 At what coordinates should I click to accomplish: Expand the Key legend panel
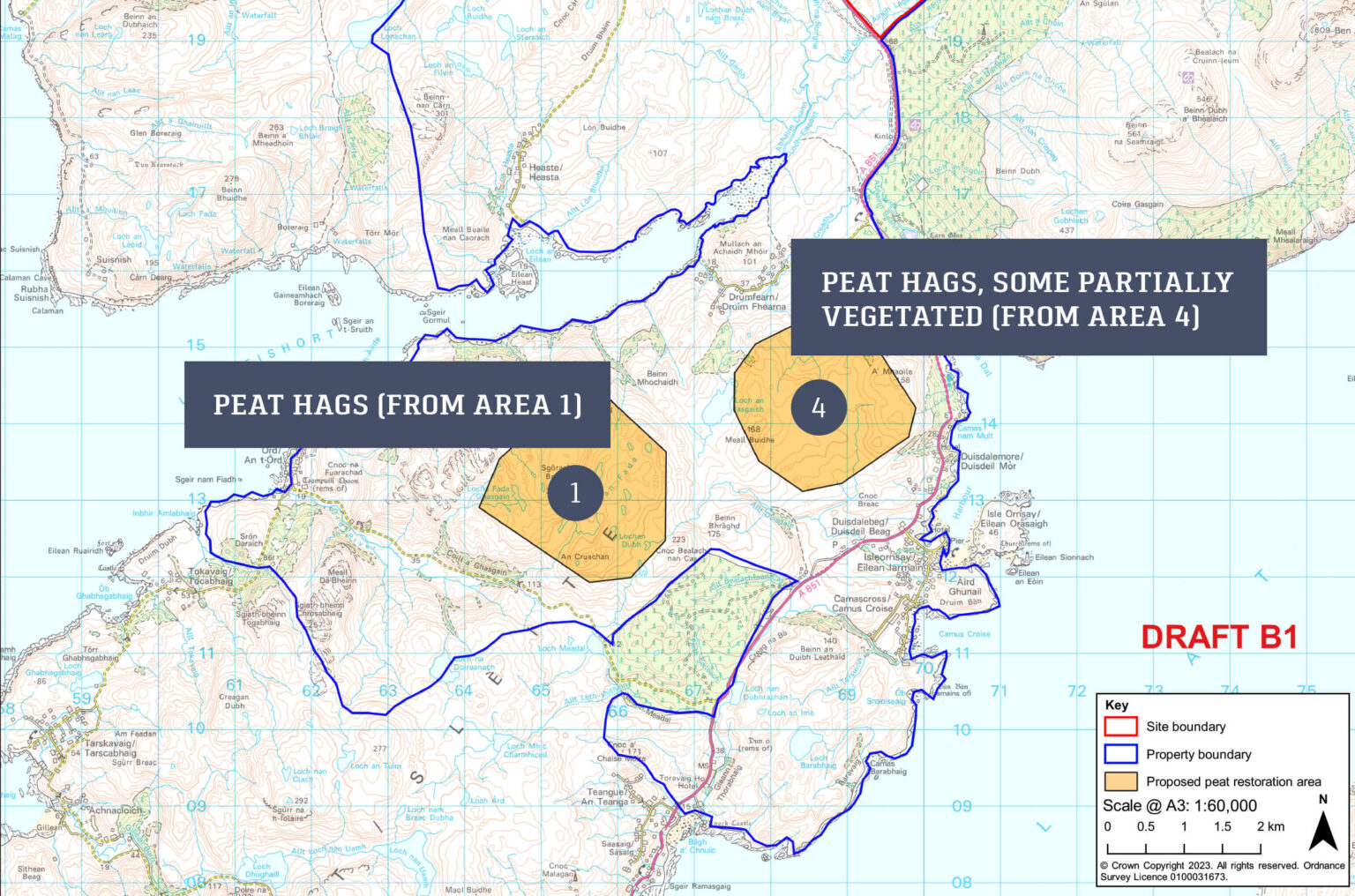(1117, 706)
